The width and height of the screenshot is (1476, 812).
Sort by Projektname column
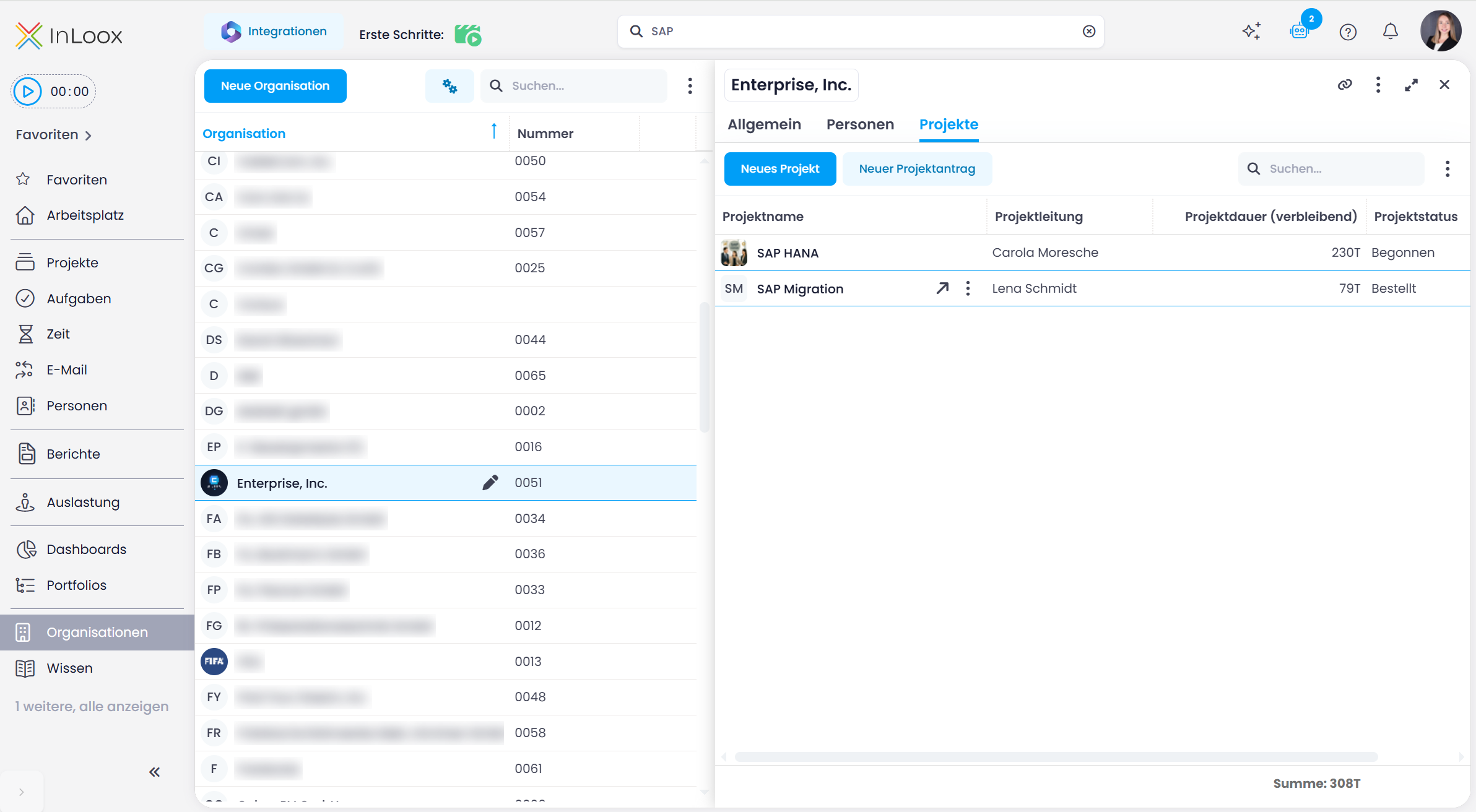click(763, 217)
